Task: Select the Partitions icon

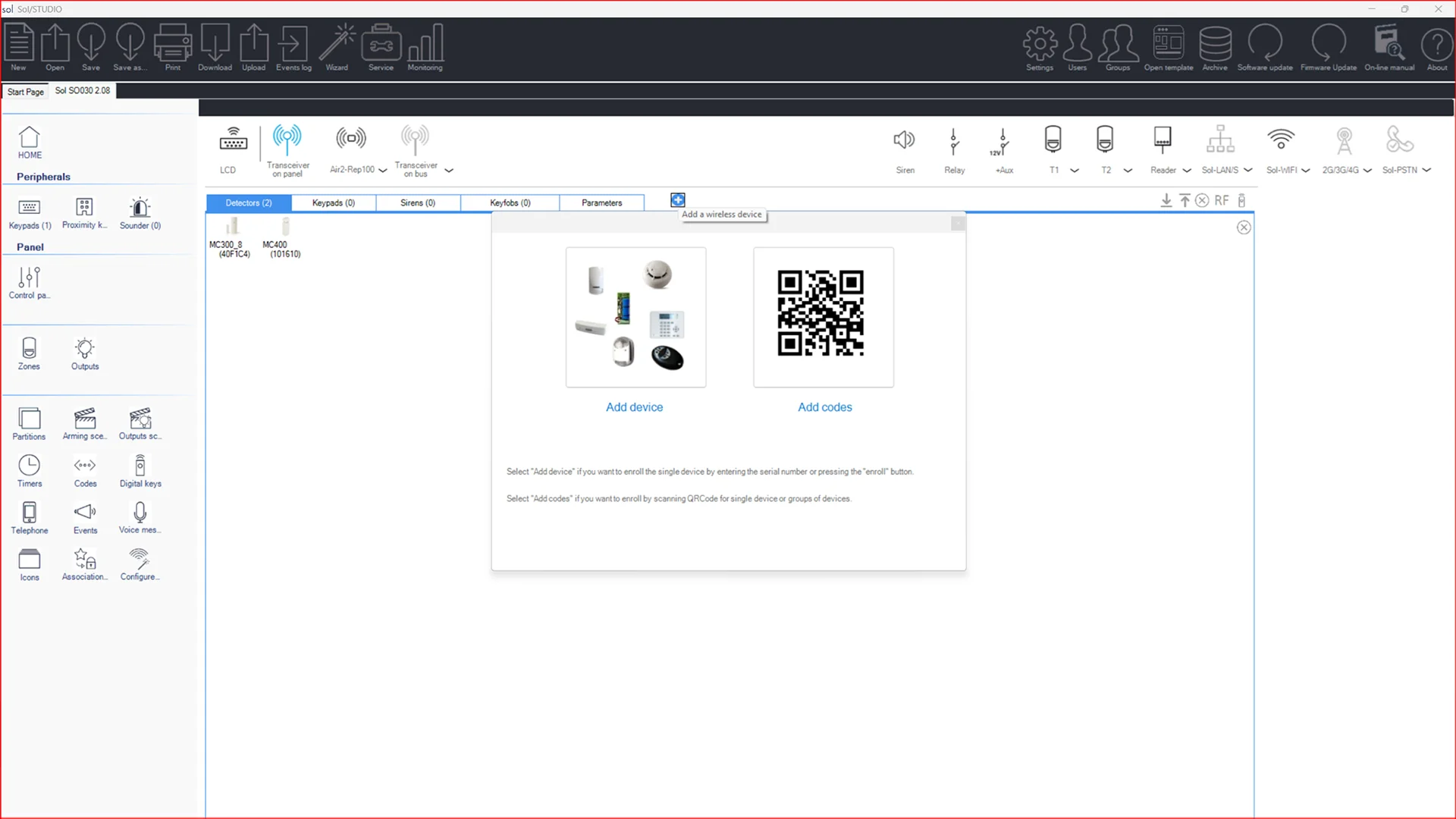Action: (x=29, y=422)
